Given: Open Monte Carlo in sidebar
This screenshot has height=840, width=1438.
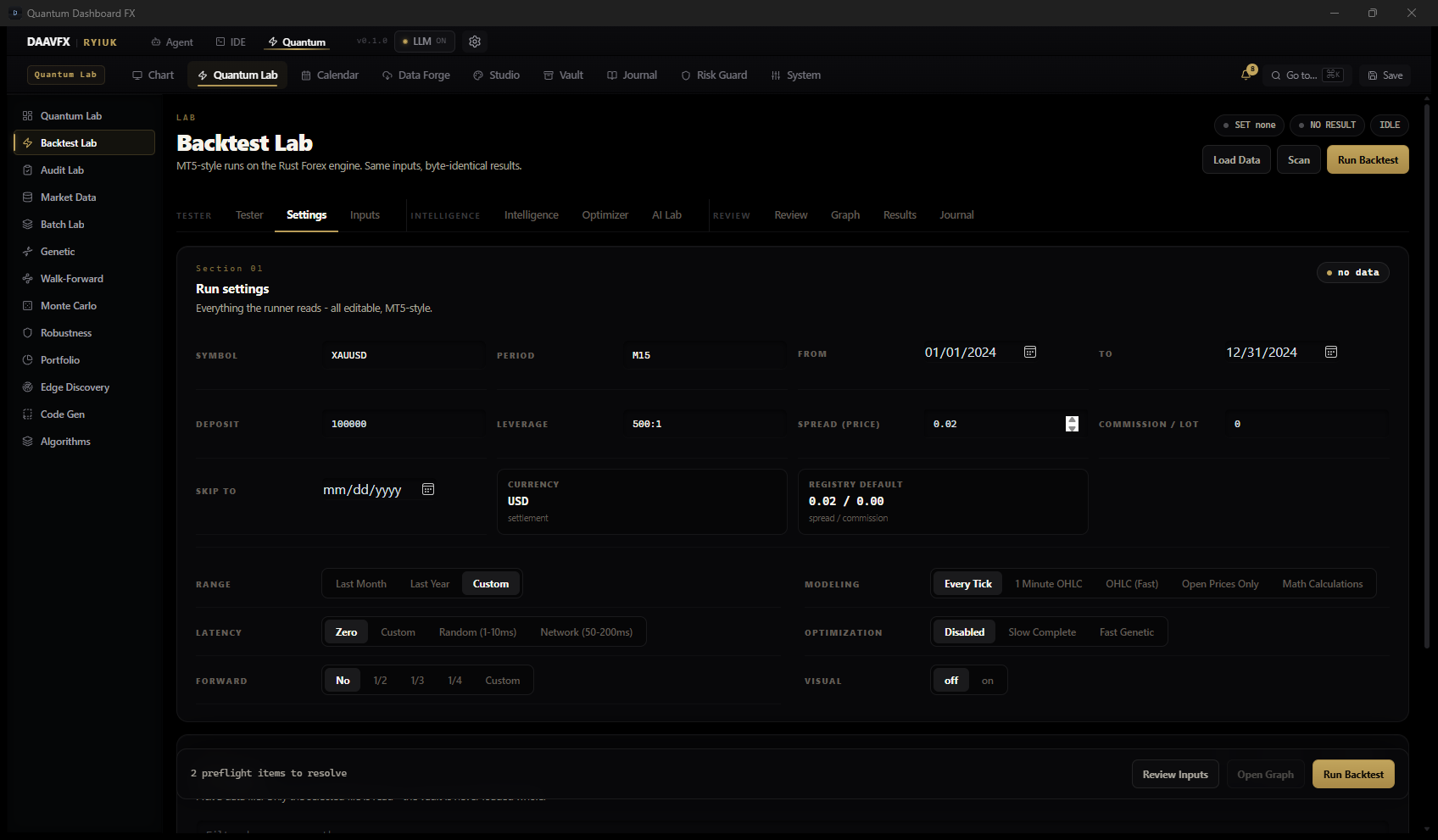Looking at the screenshot, I should pyautogui.click(x=85, y=306).
